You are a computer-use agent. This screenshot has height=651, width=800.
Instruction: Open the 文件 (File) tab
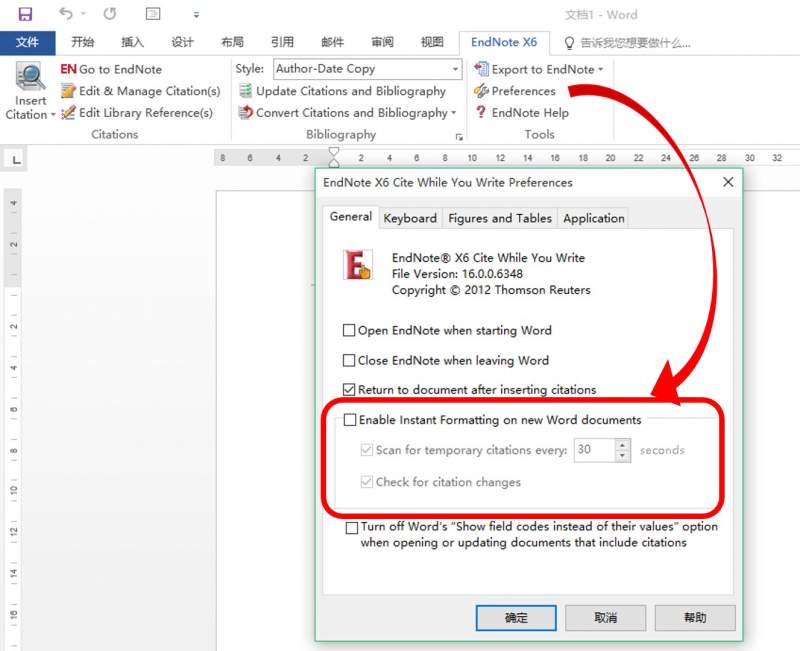[x=28, y=42]
